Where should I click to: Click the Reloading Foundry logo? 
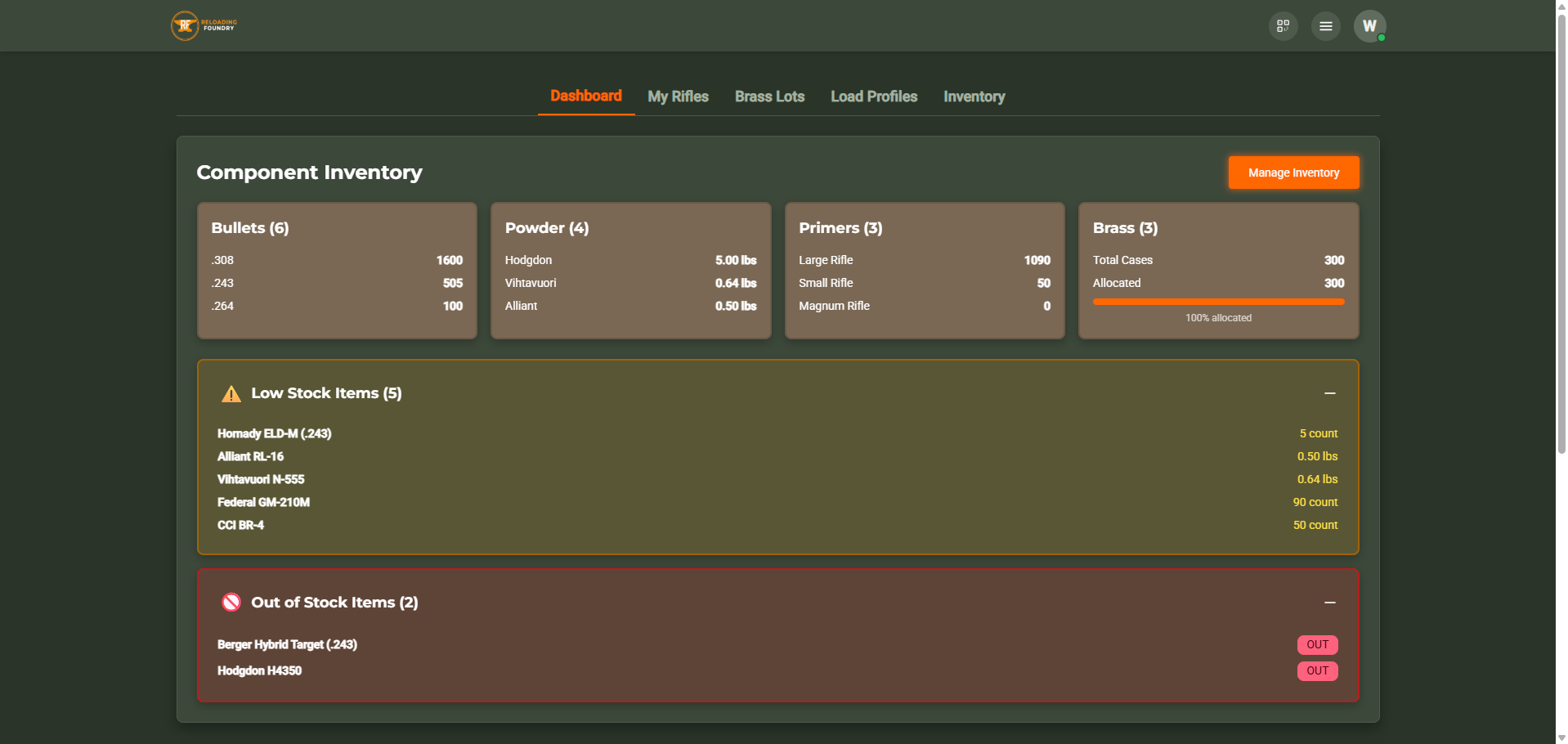pos(204,25)
